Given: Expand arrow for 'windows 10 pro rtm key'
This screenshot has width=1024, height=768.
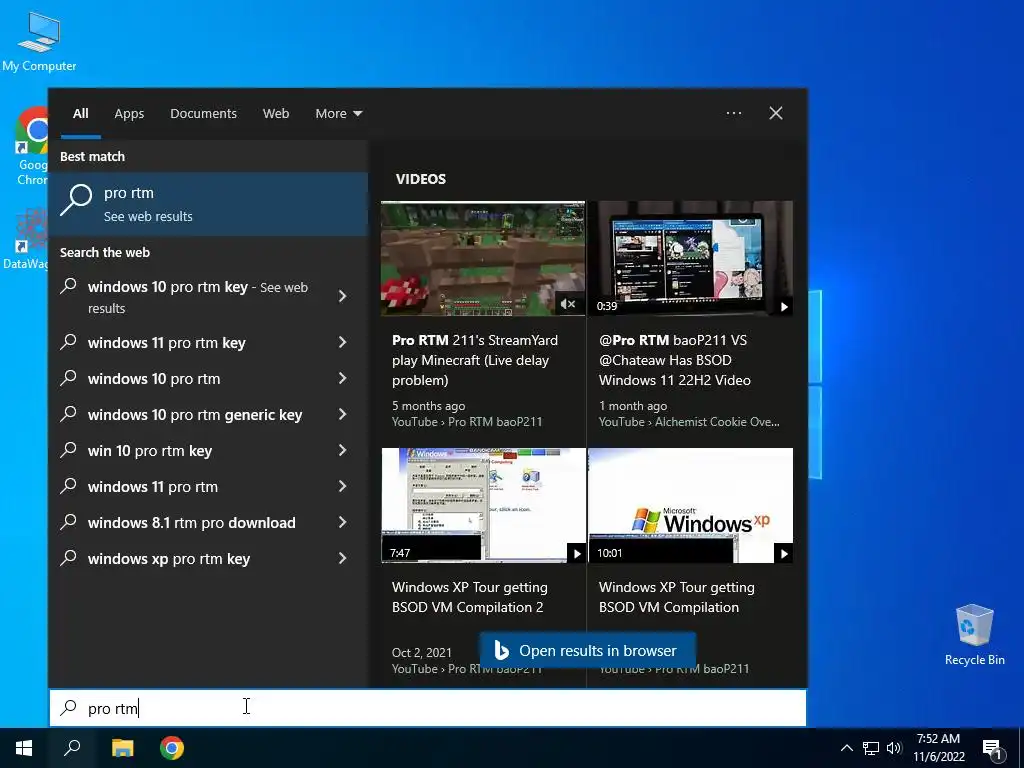Looking at the screenshot, I should 343,296.
